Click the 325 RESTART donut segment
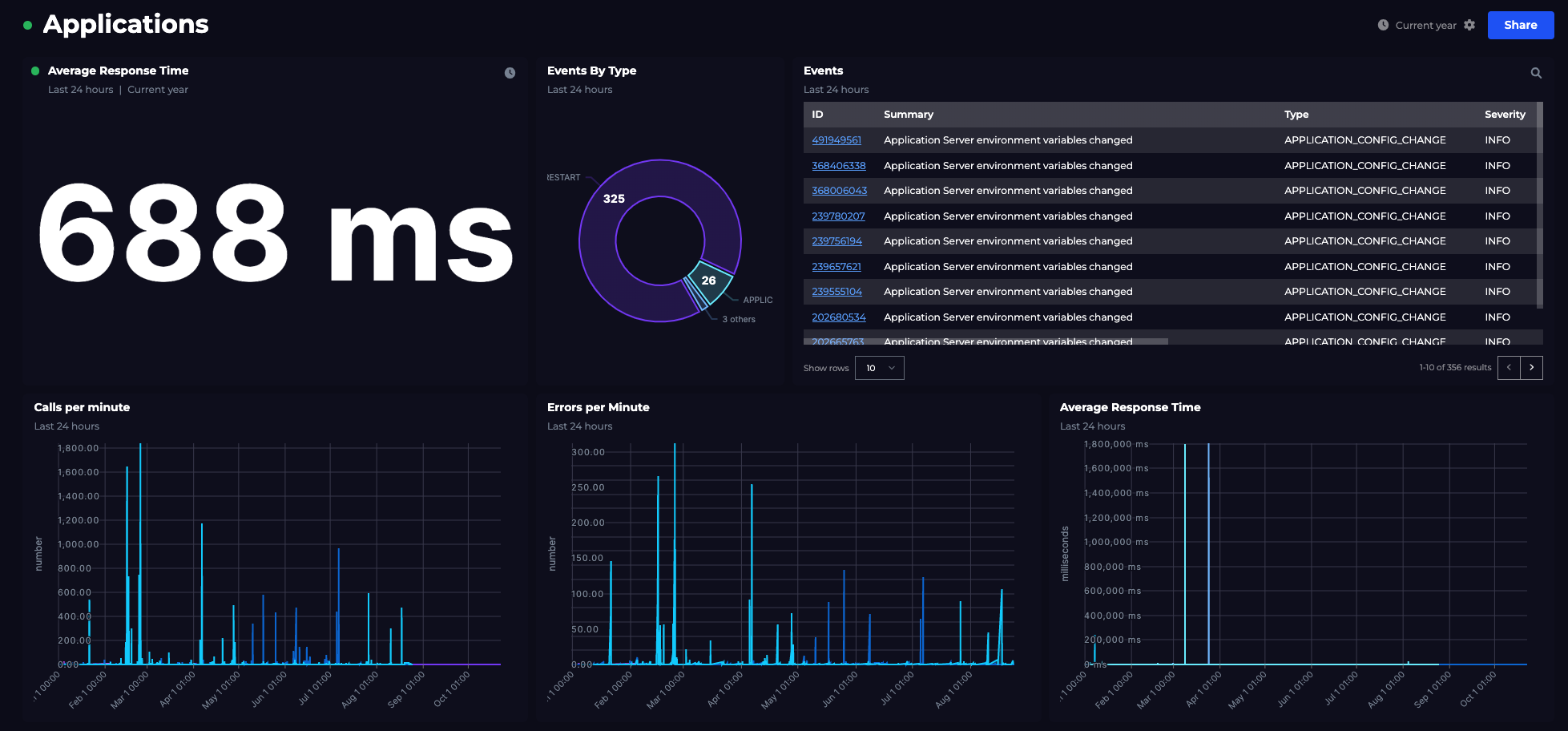Screen dimensions: 1568x731 [x=615, y=199]
